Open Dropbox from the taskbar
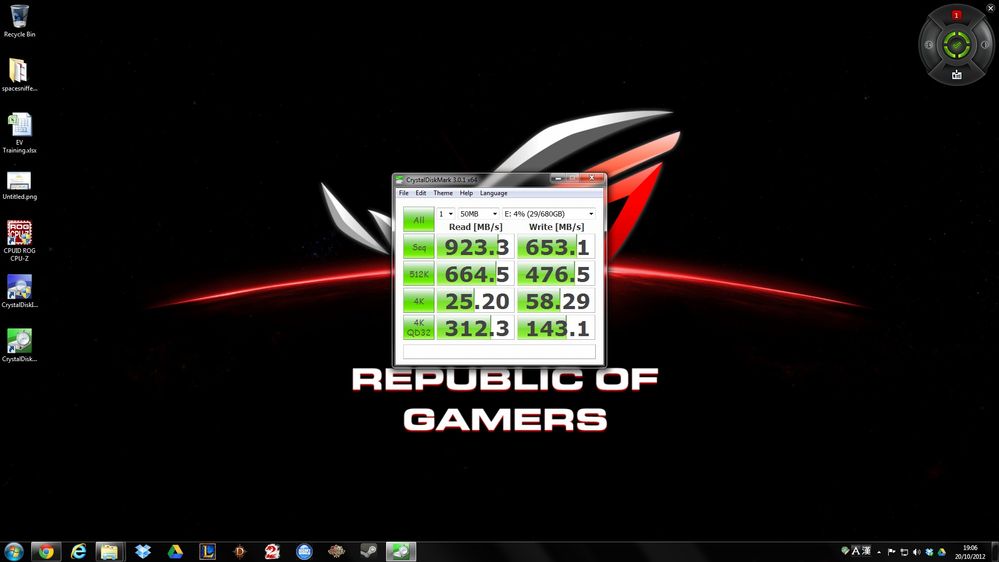Screen dimensions: 999x562 coord(143,551)
